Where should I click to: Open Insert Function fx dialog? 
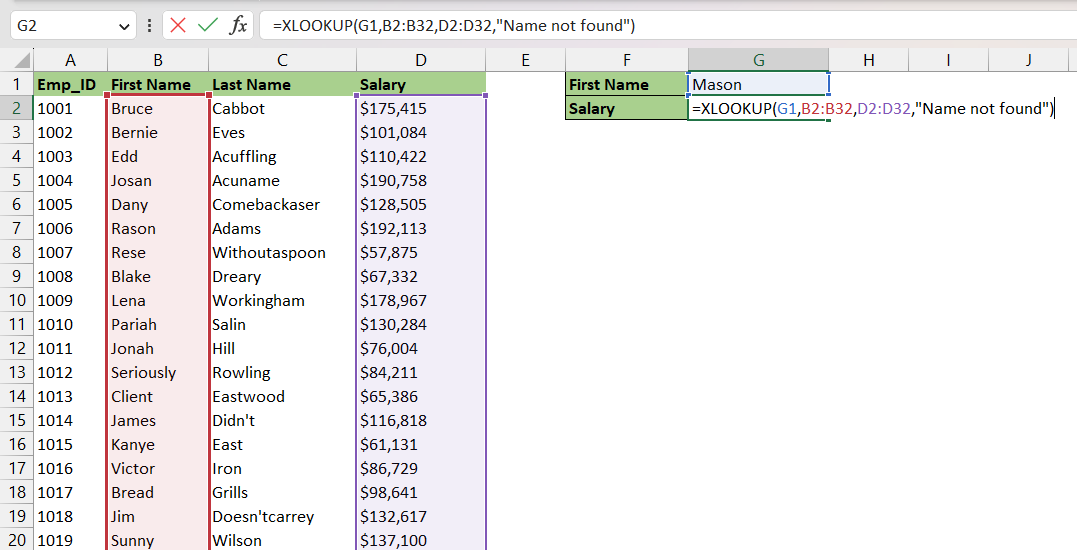tap(238, 26)
